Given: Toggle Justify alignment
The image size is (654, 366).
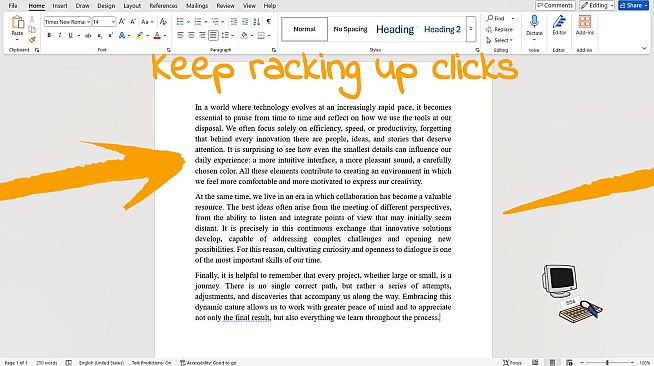Looking at the screenshot, I should 213,35.
